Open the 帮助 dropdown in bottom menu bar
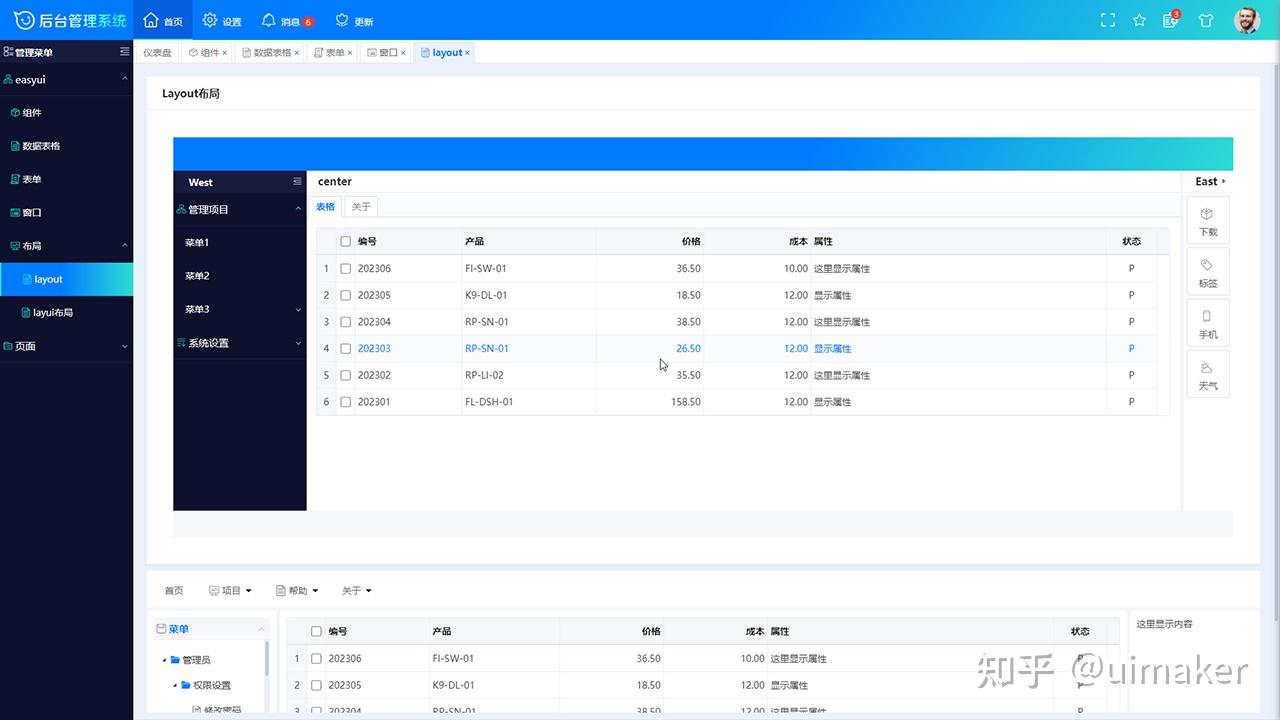 [296, 590]
